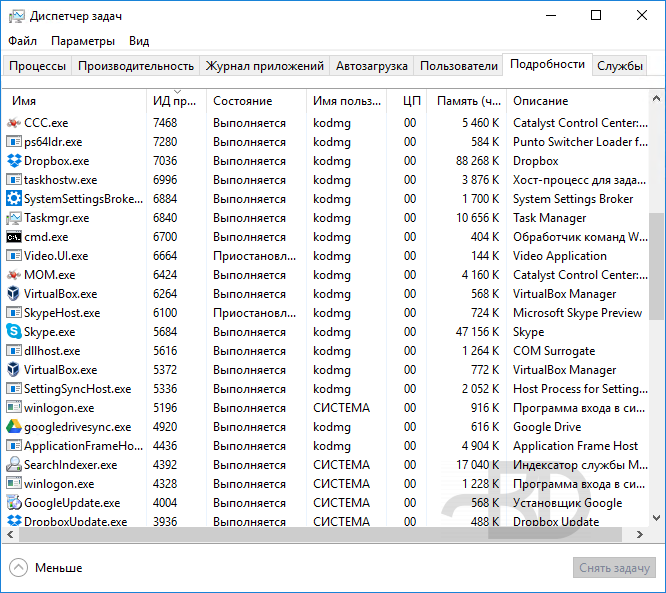666x593 pixels.
Task: Click the cmd.exe console icon
Action: pos(14,237)
